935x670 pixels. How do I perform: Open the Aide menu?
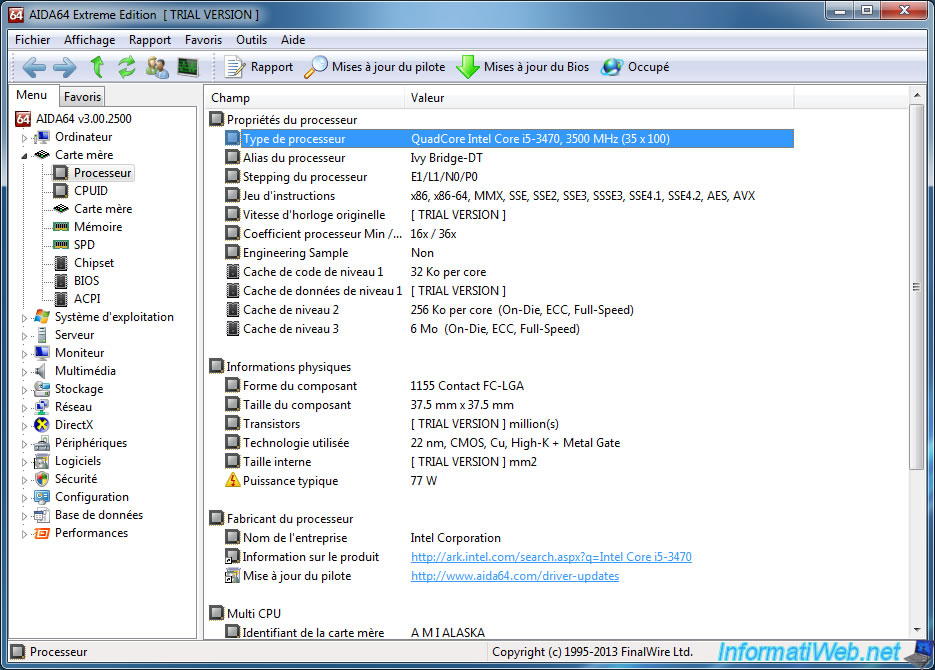tap(293, 40)
